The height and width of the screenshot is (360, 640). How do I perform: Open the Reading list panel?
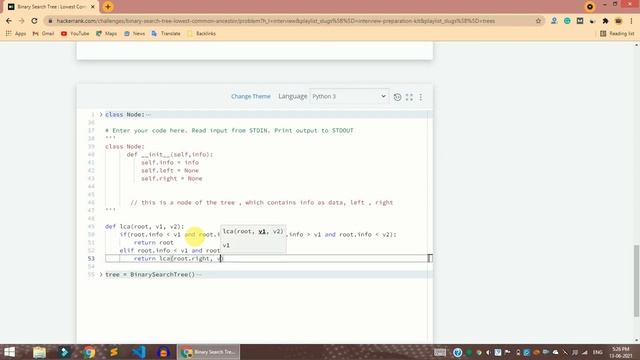click(x=617, y=33)
